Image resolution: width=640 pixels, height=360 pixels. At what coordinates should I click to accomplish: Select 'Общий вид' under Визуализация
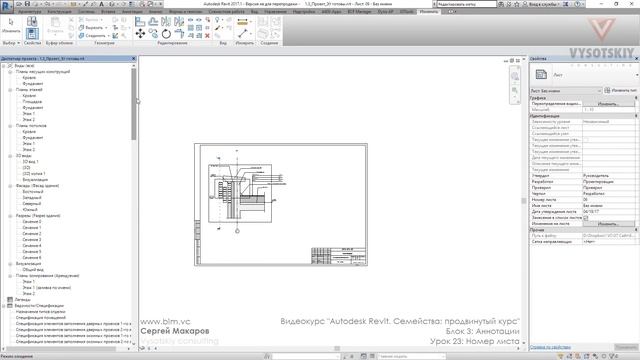click(33, 270)
